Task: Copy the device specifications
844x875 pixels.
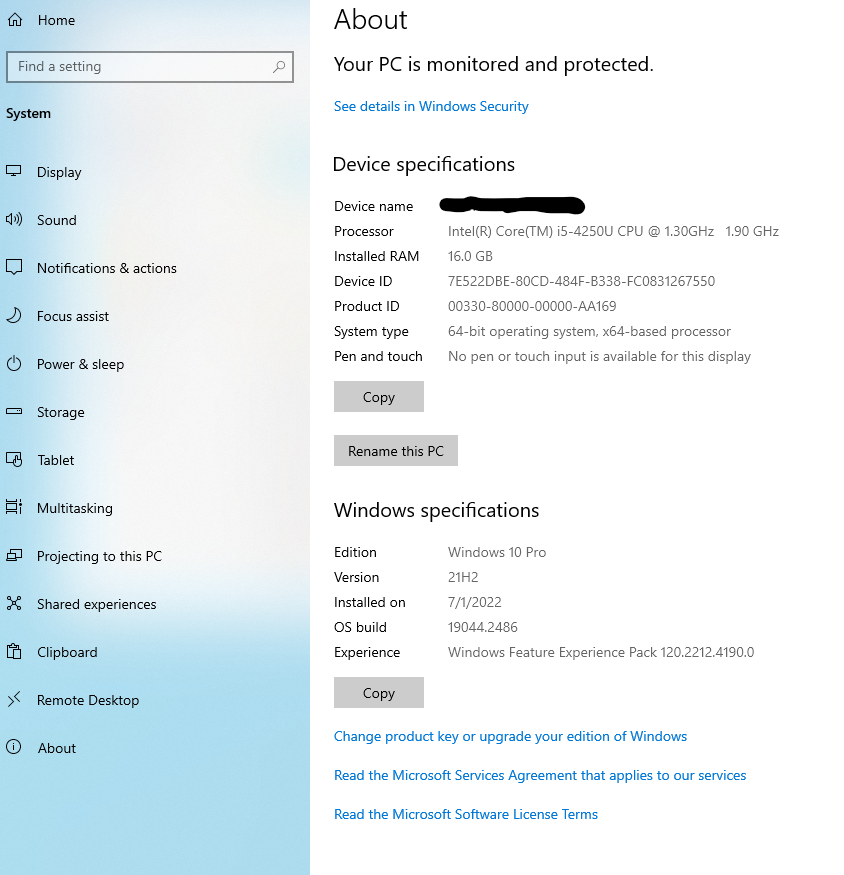Action: pyautogui.click(x=378, y=397)
